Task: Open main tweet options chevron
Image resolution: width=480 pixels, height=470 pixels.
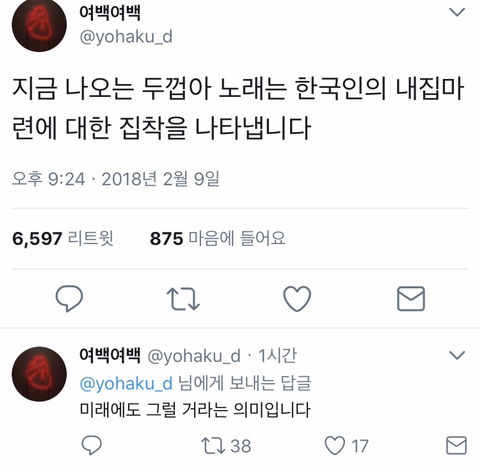Action: point(457,12)
